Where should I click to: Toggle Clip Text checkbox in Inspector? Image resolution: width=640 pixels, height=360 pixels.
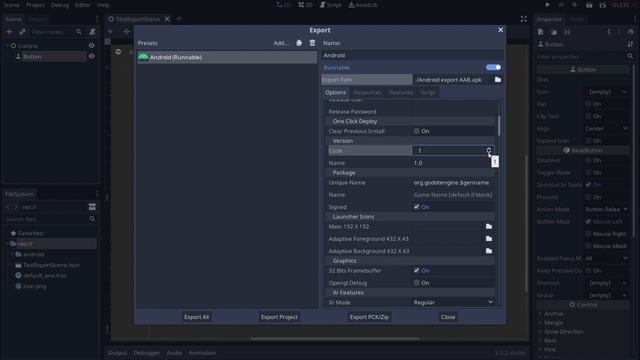[x=588, y=116]
